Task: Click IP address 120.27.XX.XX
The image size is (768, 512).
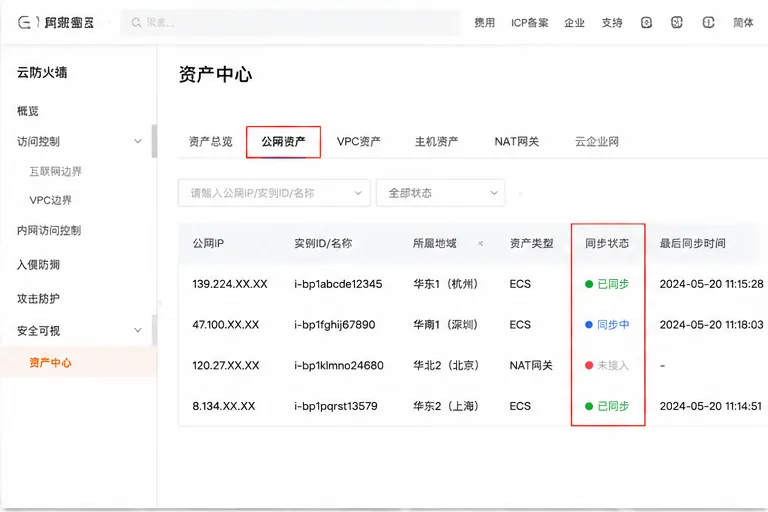Action: coord(226,365)
